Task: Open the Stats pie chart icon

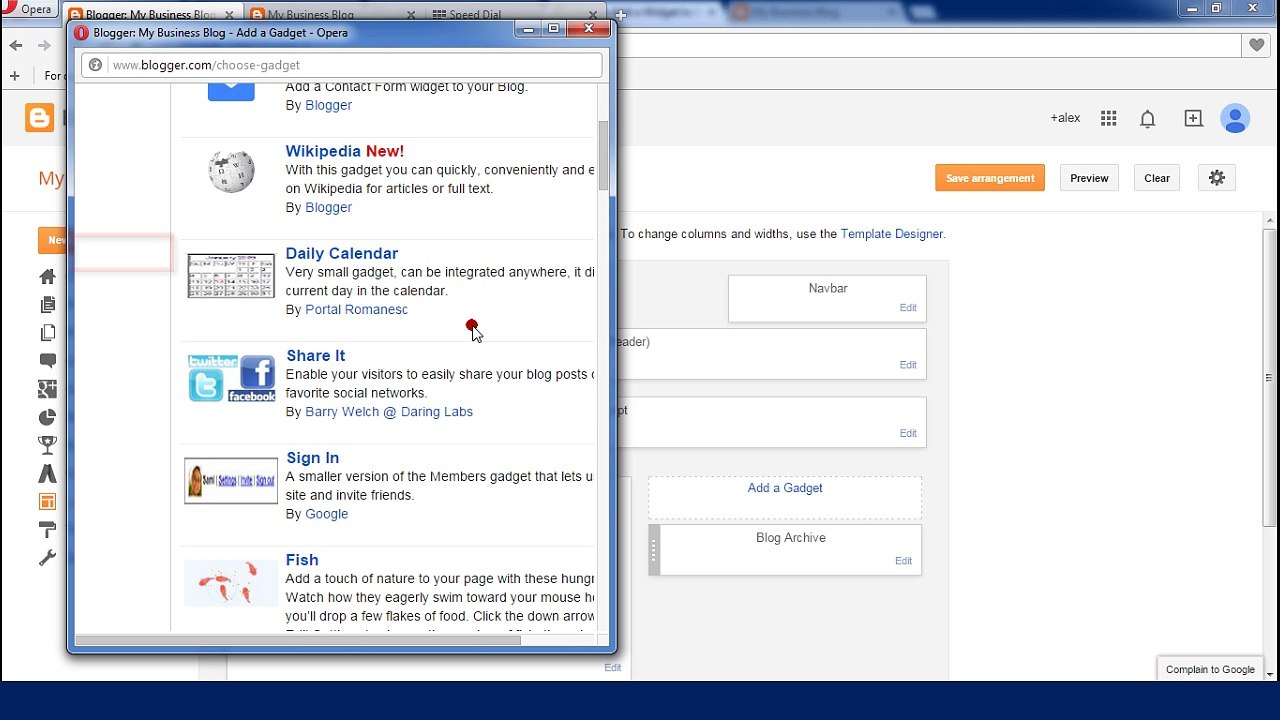Action: (47, 417)
